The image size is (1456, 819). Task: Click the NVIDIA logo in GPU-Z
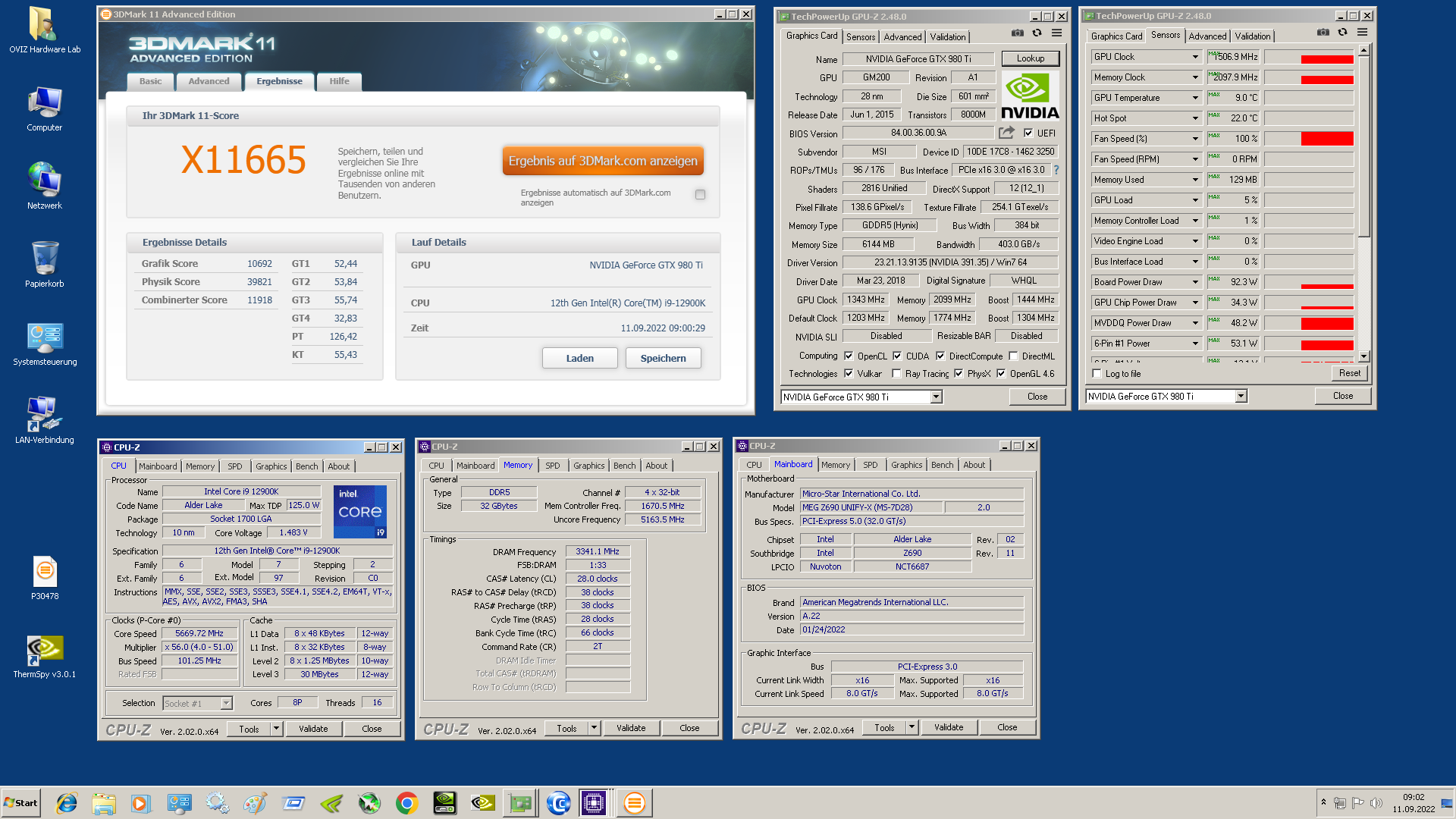point(1030,96)
